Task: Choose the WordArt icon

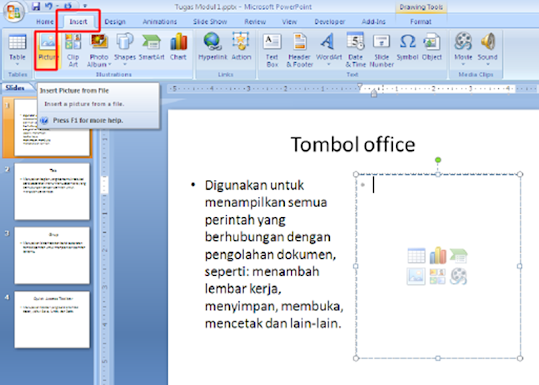Action: pos(328,42)
